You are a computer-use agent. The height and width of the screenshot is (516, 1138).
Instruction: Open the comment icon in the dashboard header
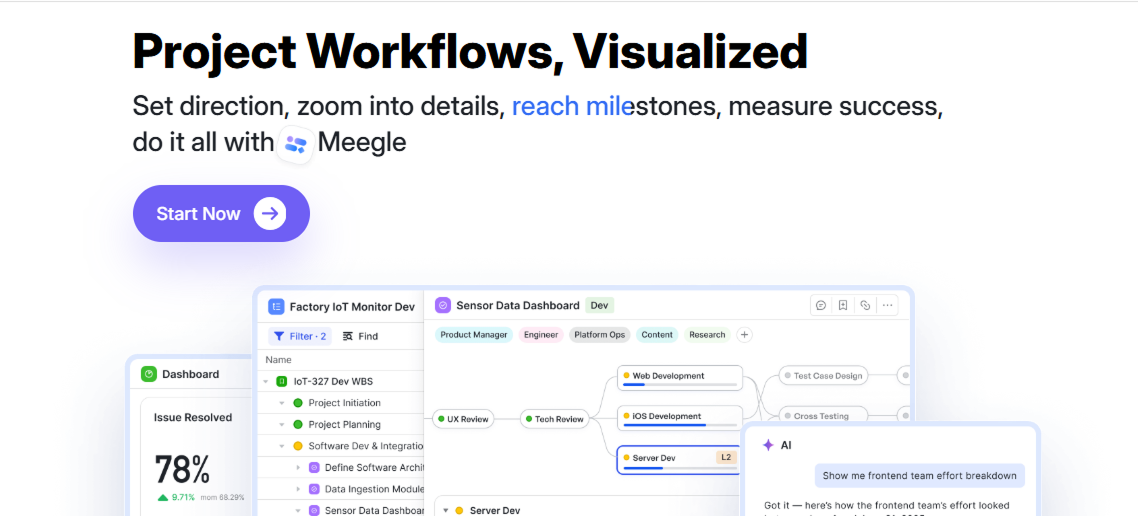click(x=821, y=305)
